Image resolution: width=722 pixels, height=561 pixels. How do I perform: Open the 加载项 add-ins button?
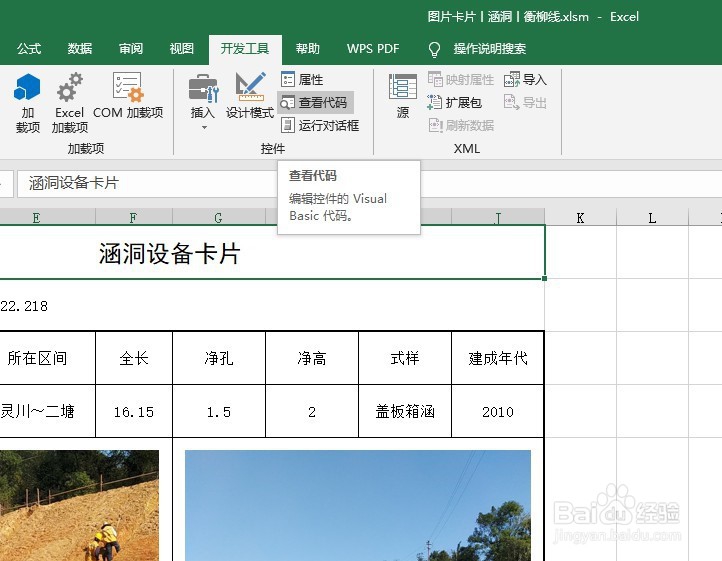tap(27, 102)
